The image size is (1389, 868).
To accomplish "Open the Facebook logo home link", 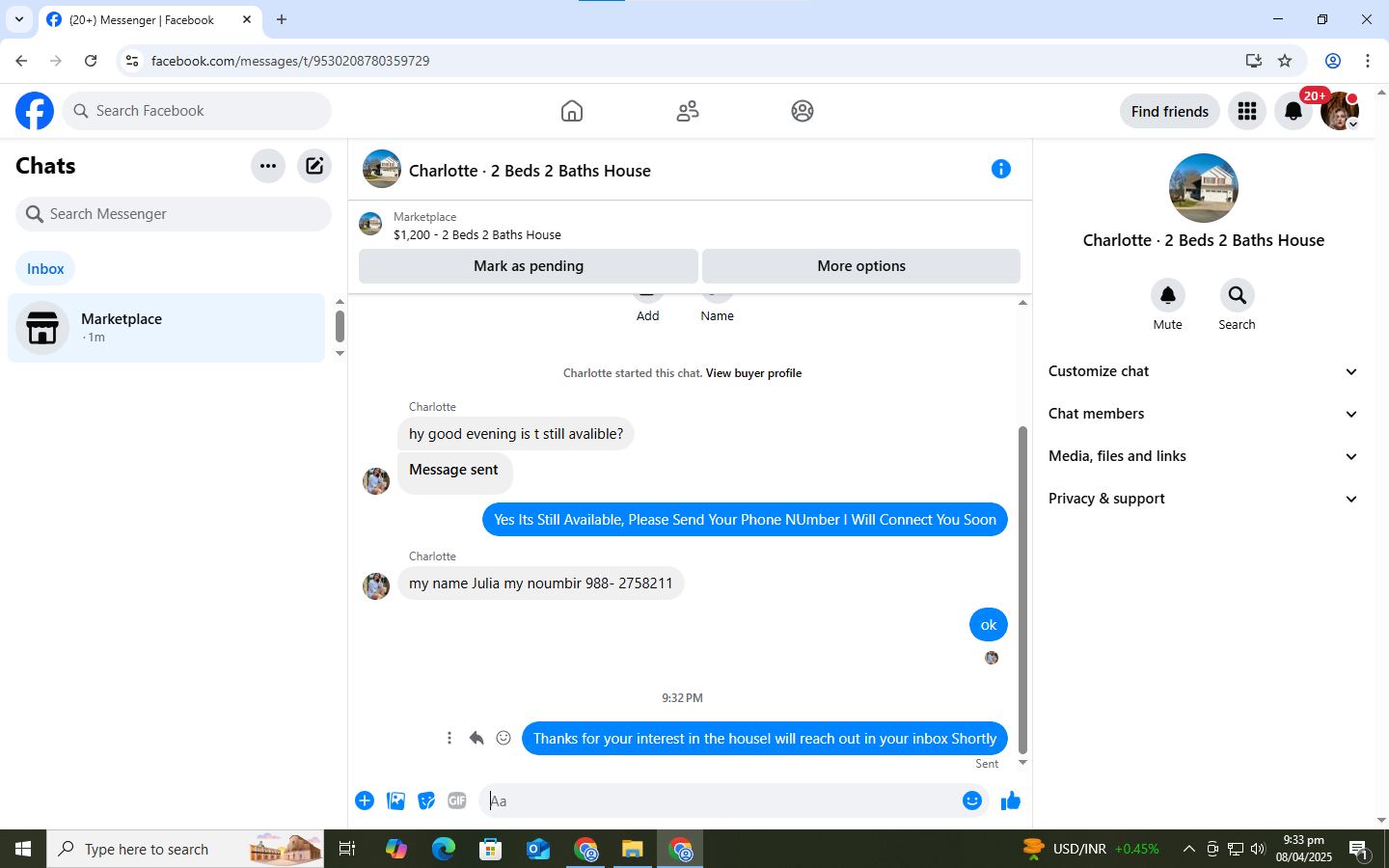I will (35, 111).
